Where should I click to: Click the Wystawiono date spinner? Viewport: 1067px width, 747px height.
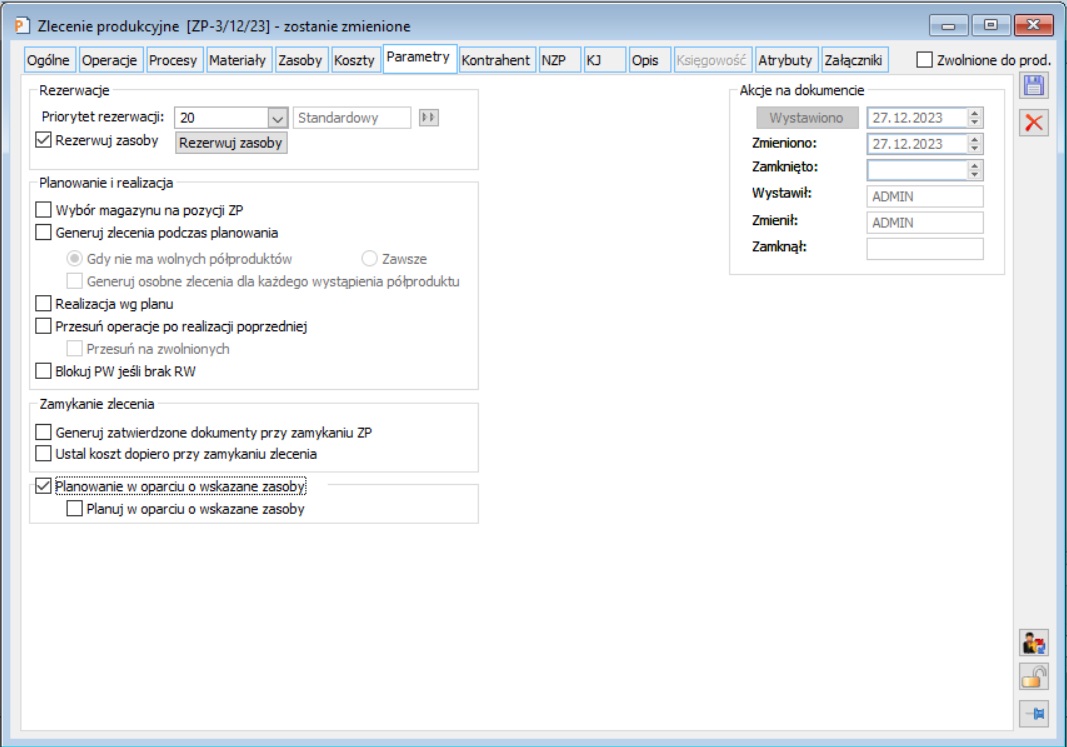coord(974,118)
